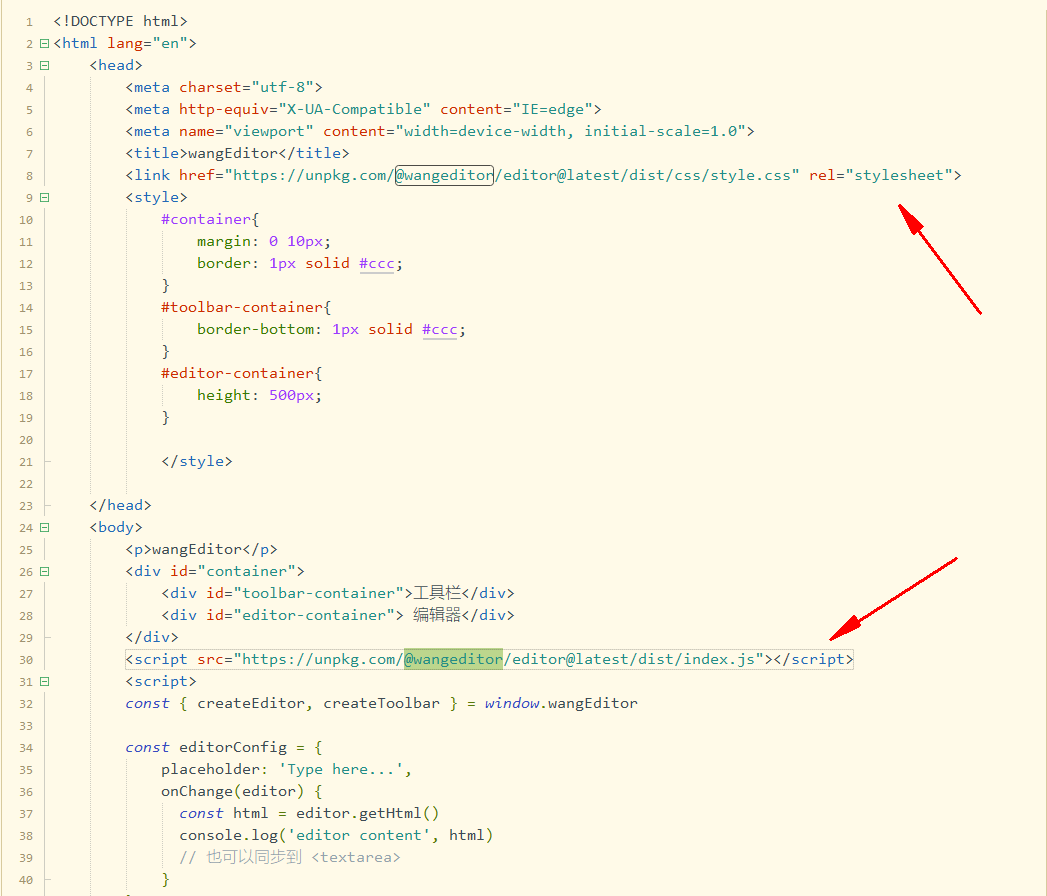Click the 'Type here...' placeholder string

coord(341,770)
